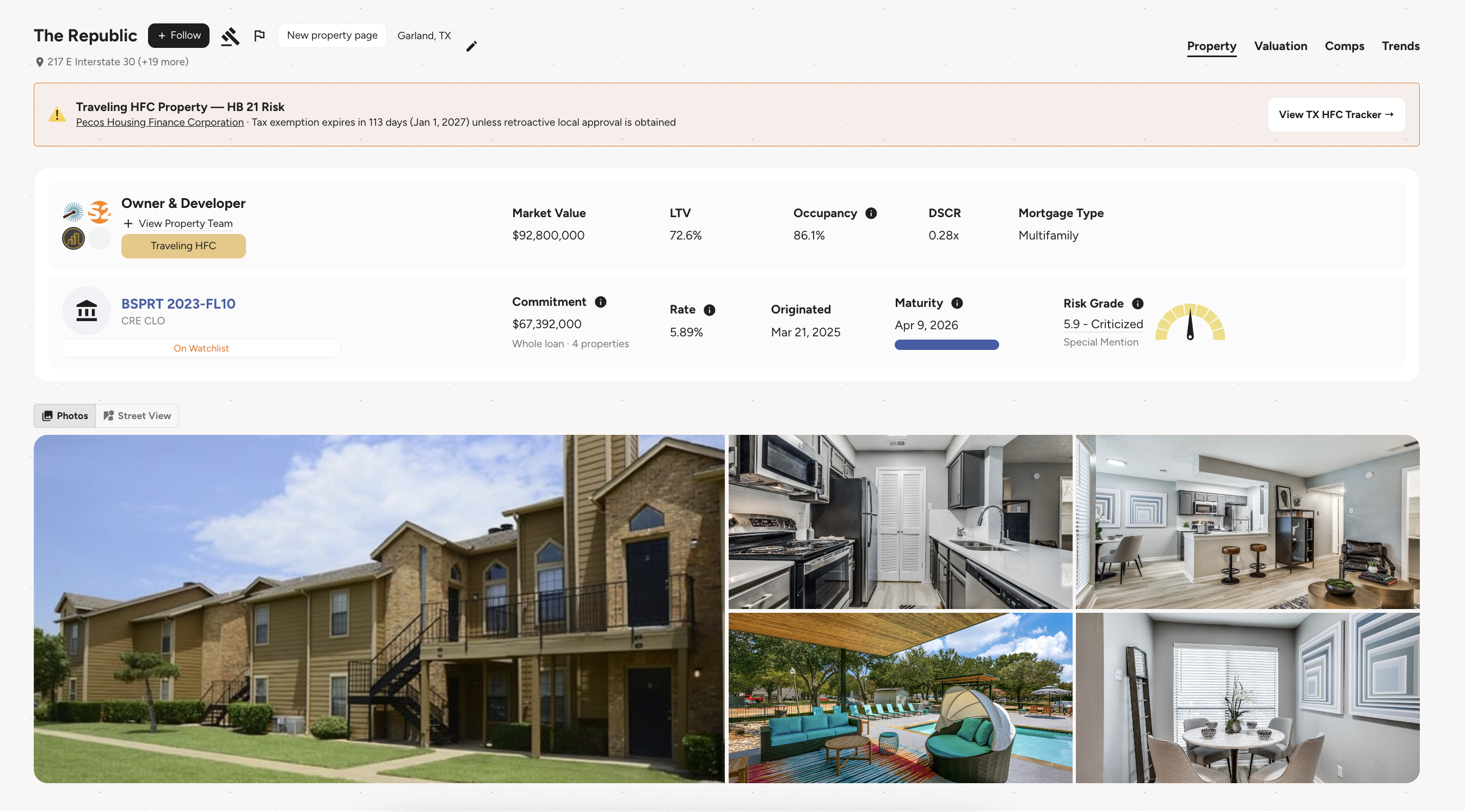This screenshot has width=1465, height=812.
Task: Click the Occupancy value 86.1%
Action: tap(809, 236)
